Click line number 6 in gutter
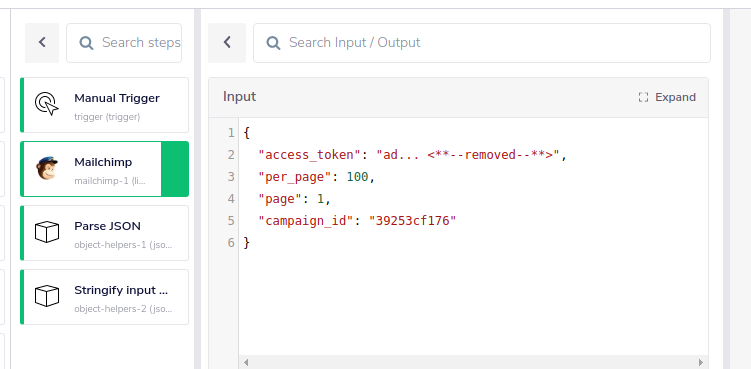This screenshot has width=751, height=369. click(231, 243)
